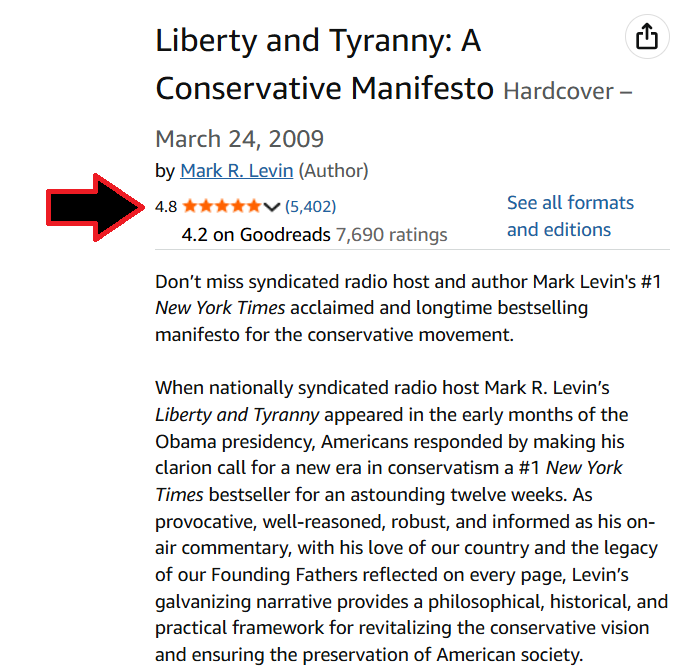Expand the star rating breakdown chevron
Viewport: 679px width, 672px height.
click(272, 207)
